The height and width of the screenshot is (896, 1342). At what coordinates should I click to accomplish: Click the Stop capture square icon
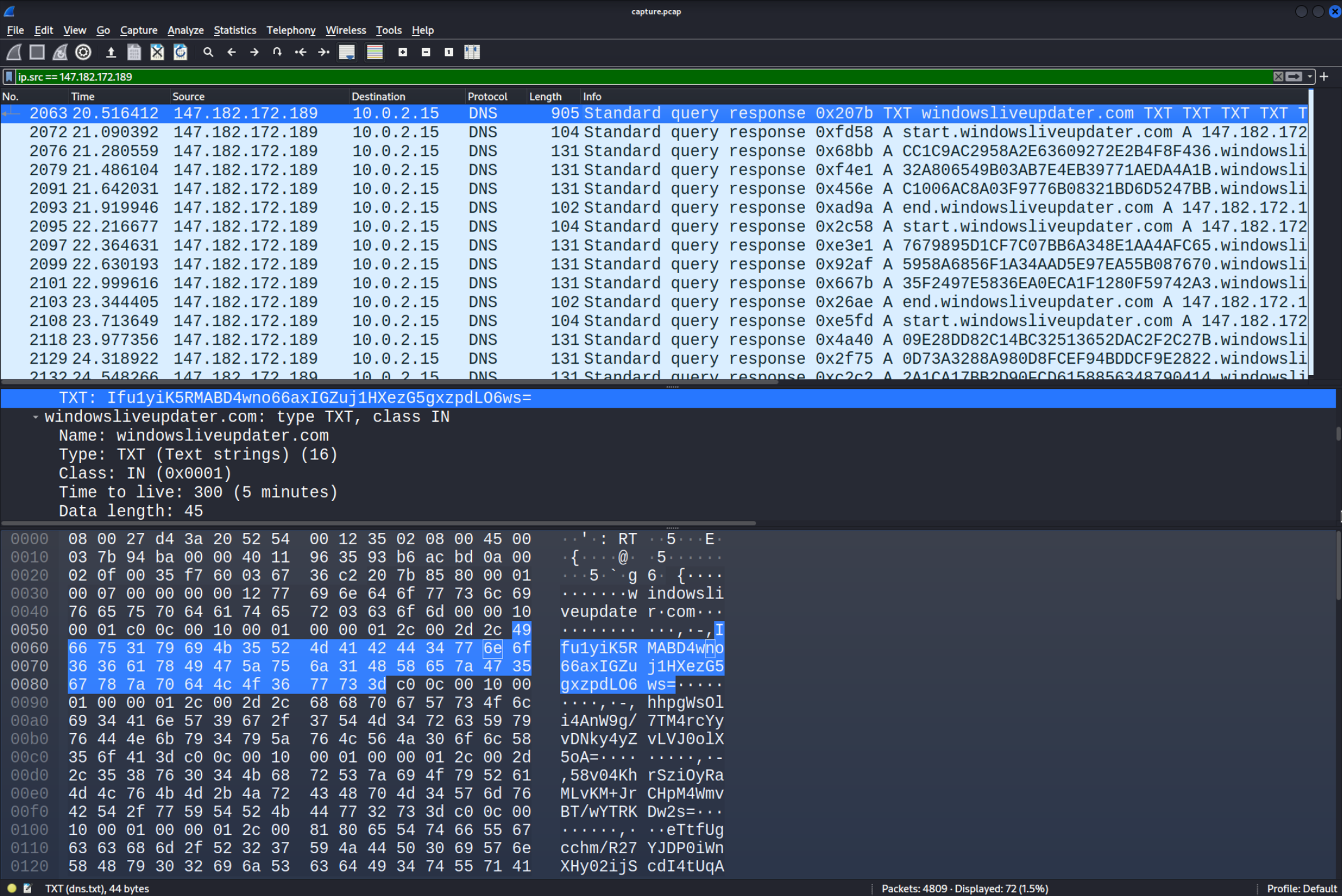coord(37,52)
